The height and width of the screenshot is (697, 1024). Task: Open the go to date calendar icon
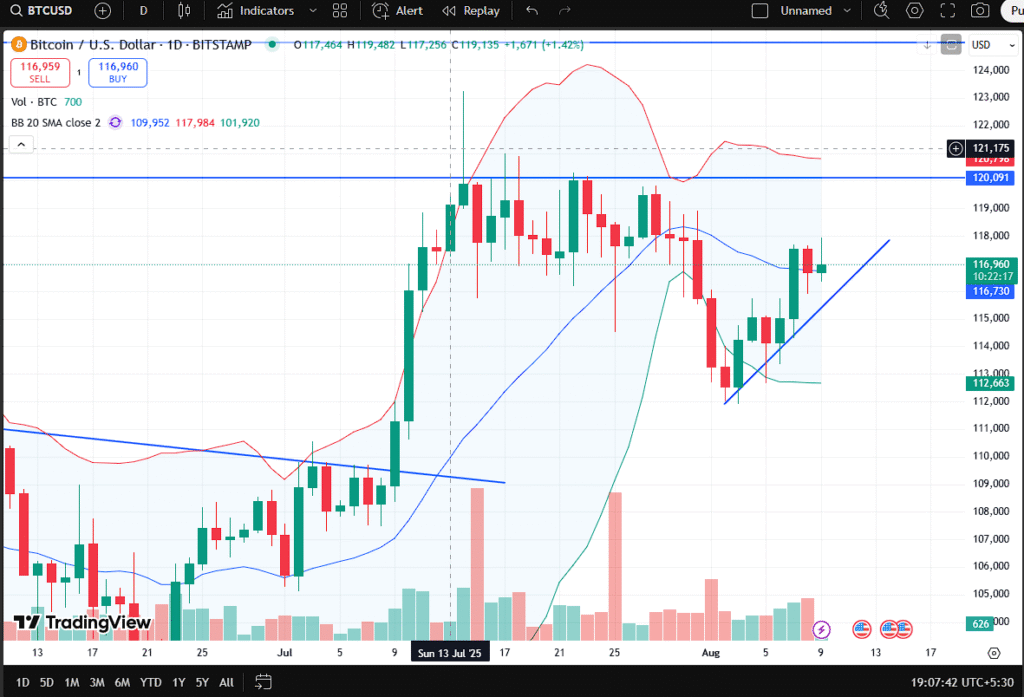(263, 682)
